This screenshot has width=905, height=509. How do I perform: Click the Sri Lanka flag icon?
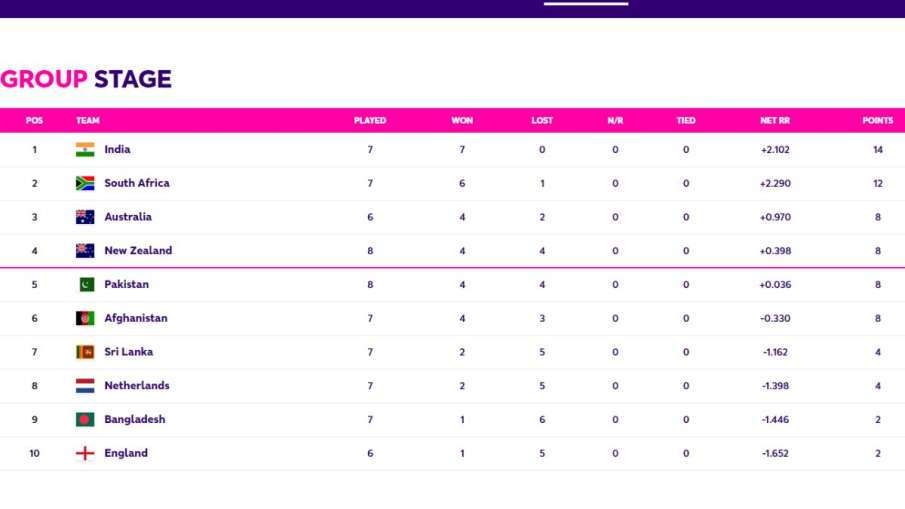[x=85, y=352]
